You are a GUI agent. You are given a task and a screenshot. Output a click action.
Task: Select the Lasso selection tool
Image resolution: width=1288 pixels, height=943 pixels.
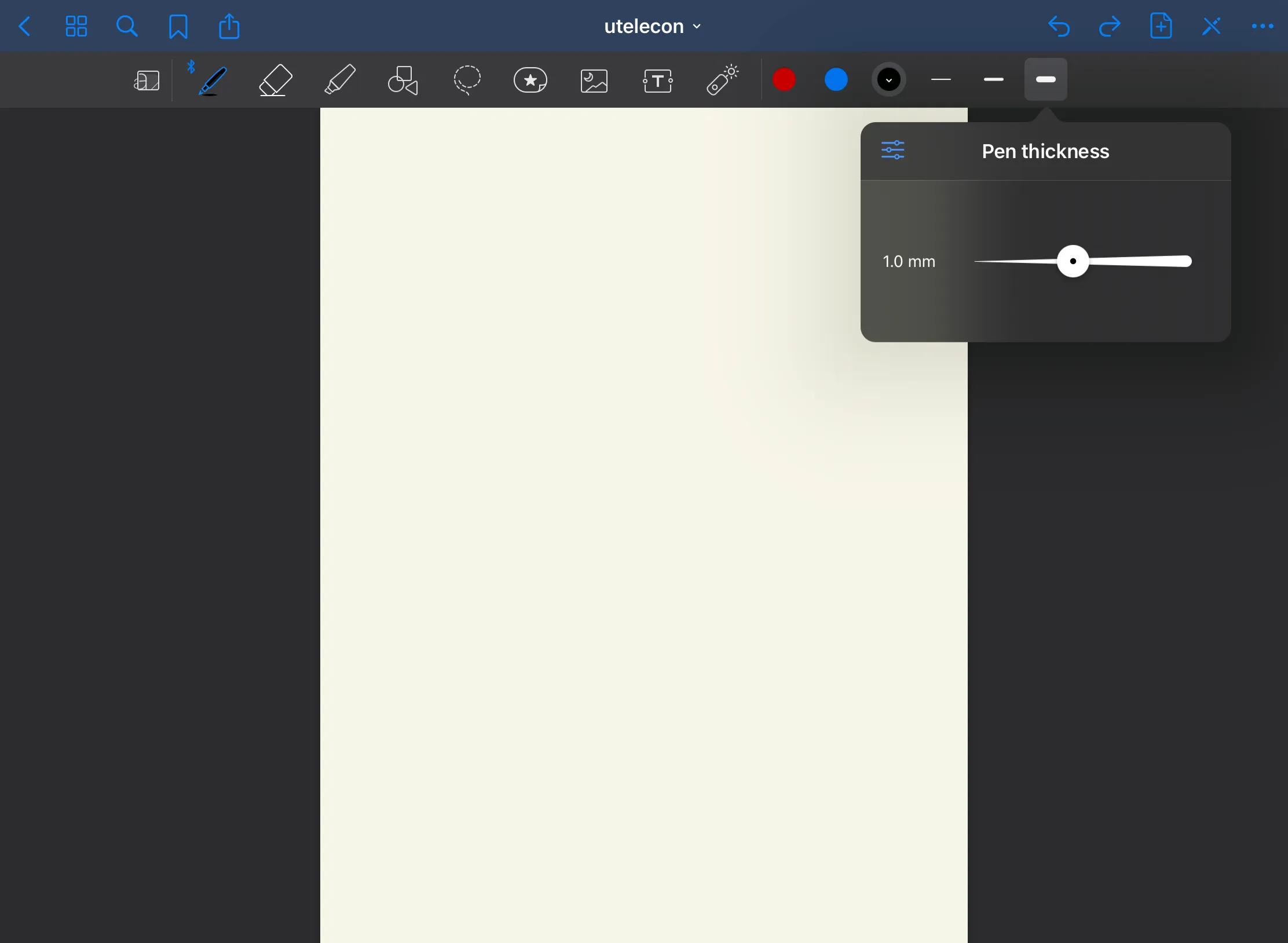pyautogui.click(x=467, y=80)
